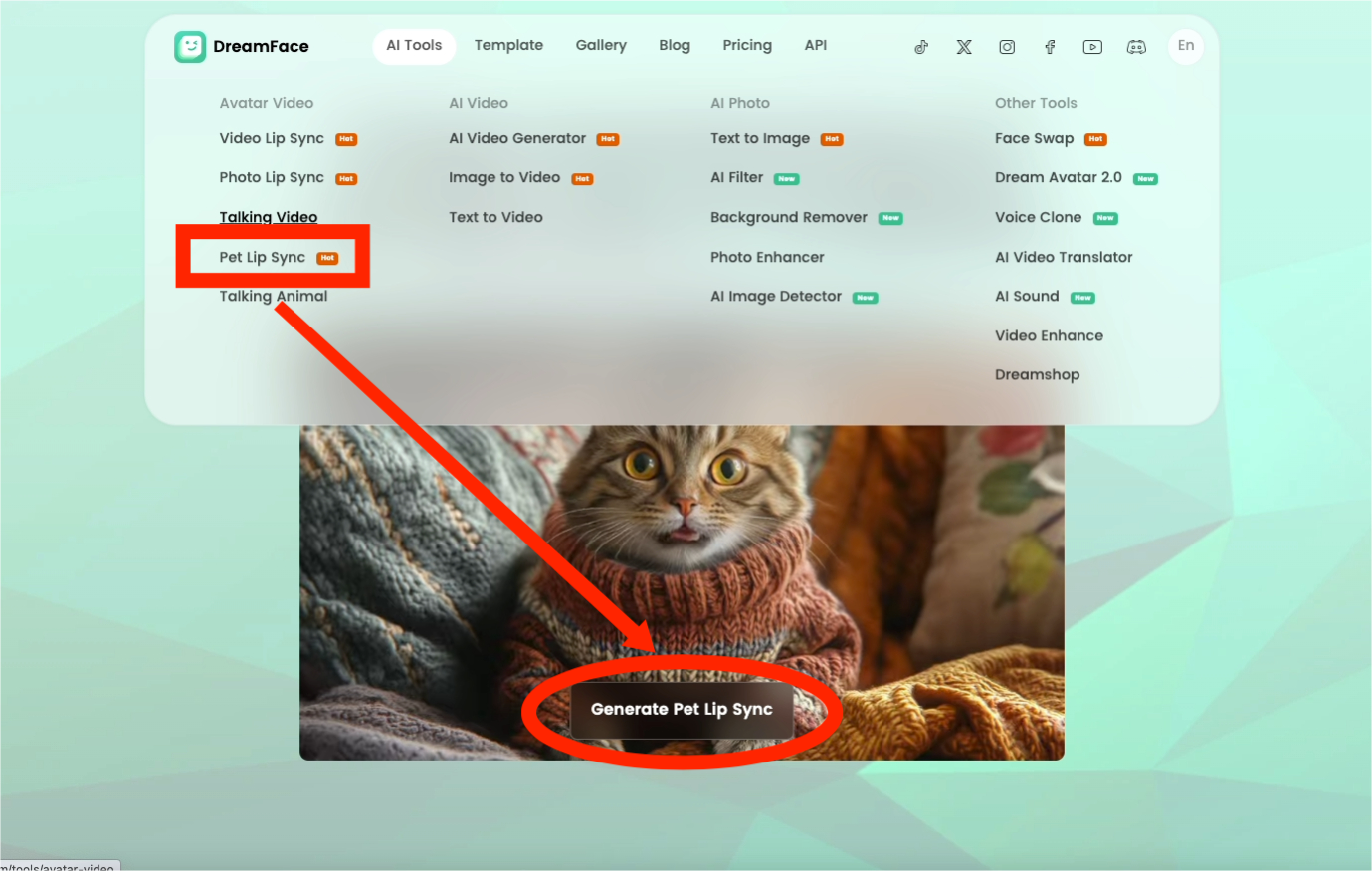Viewport: 1372px width, 871px height.
Task: Open the YouTube icon
Action: pos(1092,47)
